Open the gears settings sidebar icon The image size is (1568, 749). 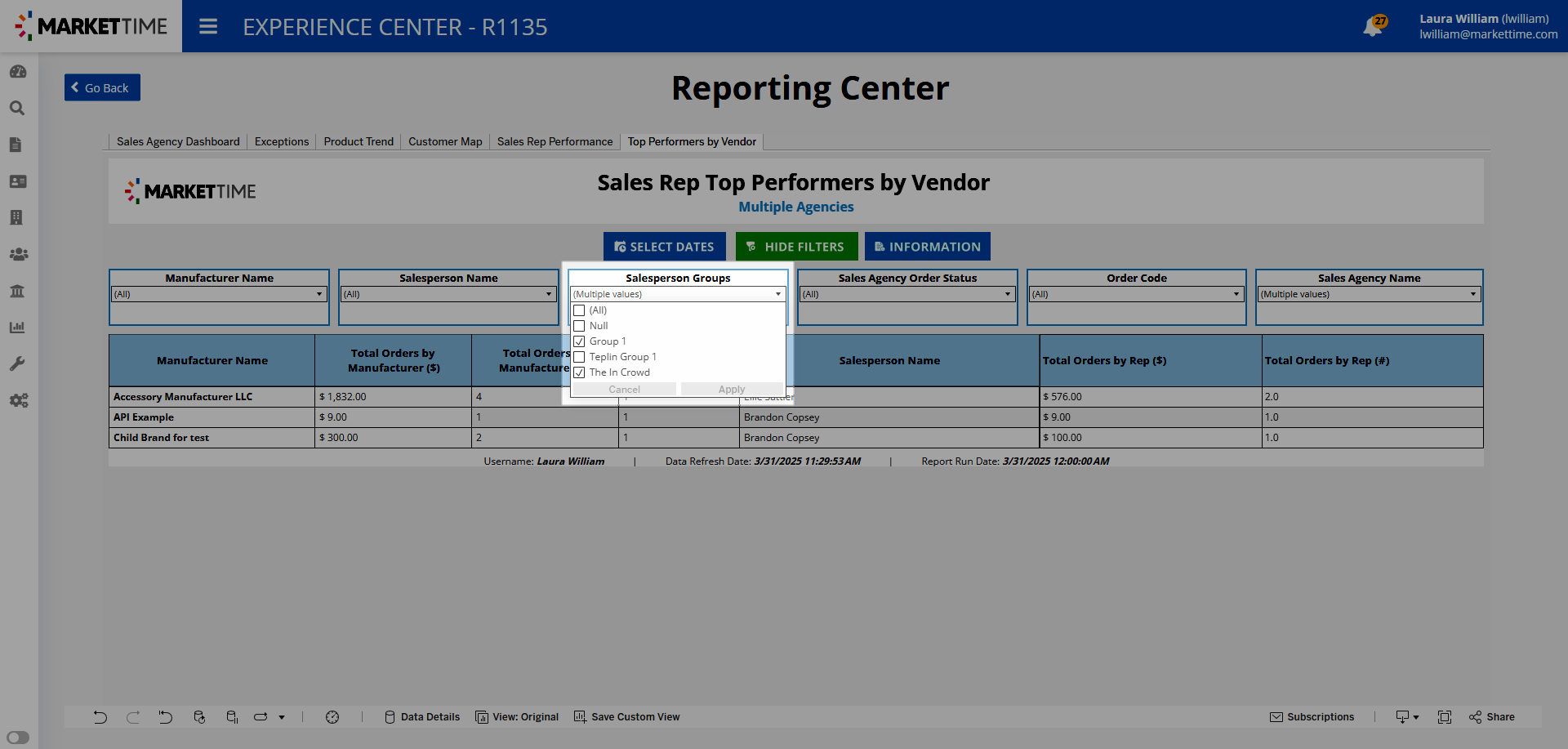coord(18,400)
